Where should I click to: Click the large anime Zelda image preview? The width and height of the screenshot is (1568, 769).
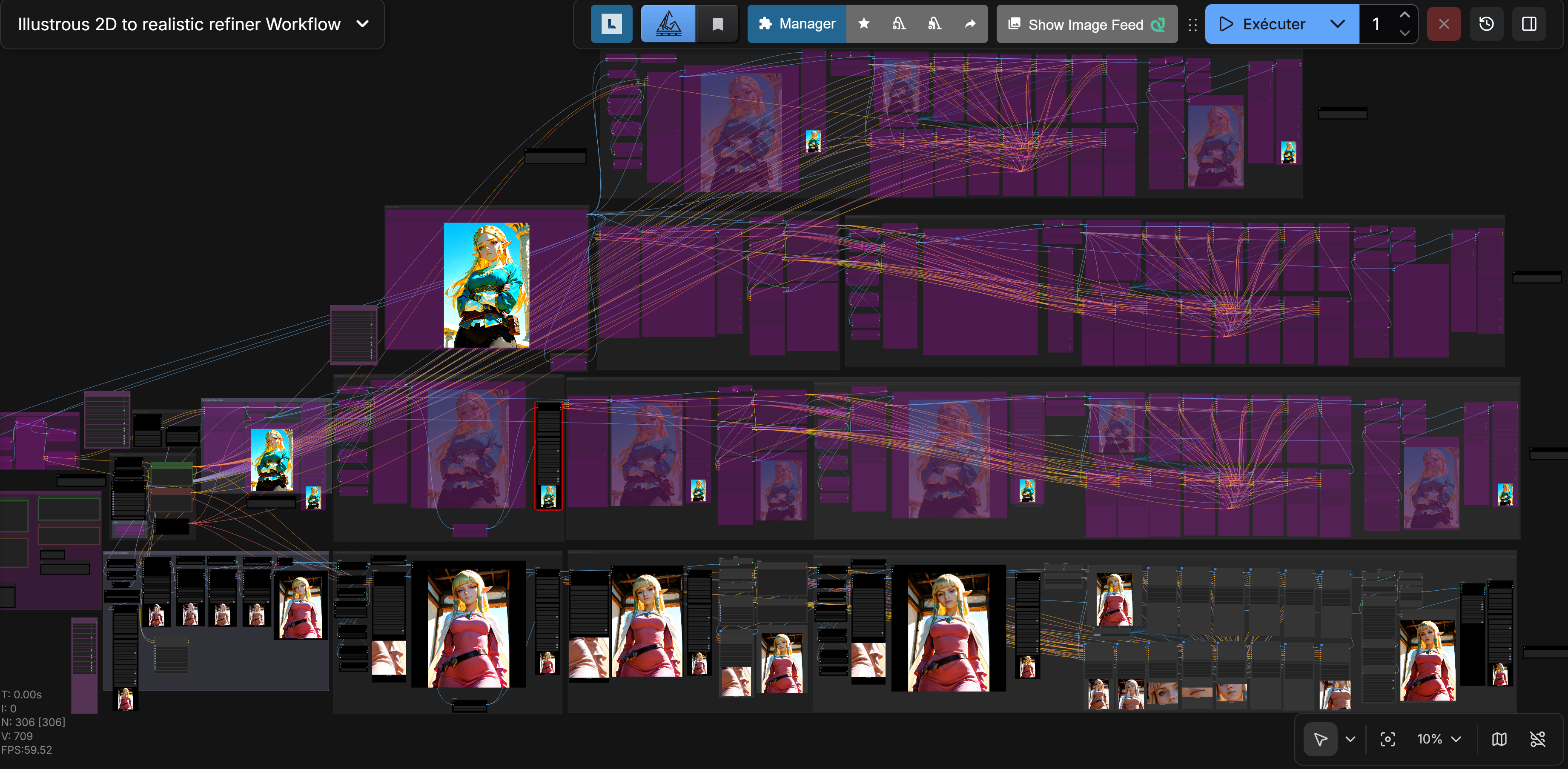tap(486, 285)
